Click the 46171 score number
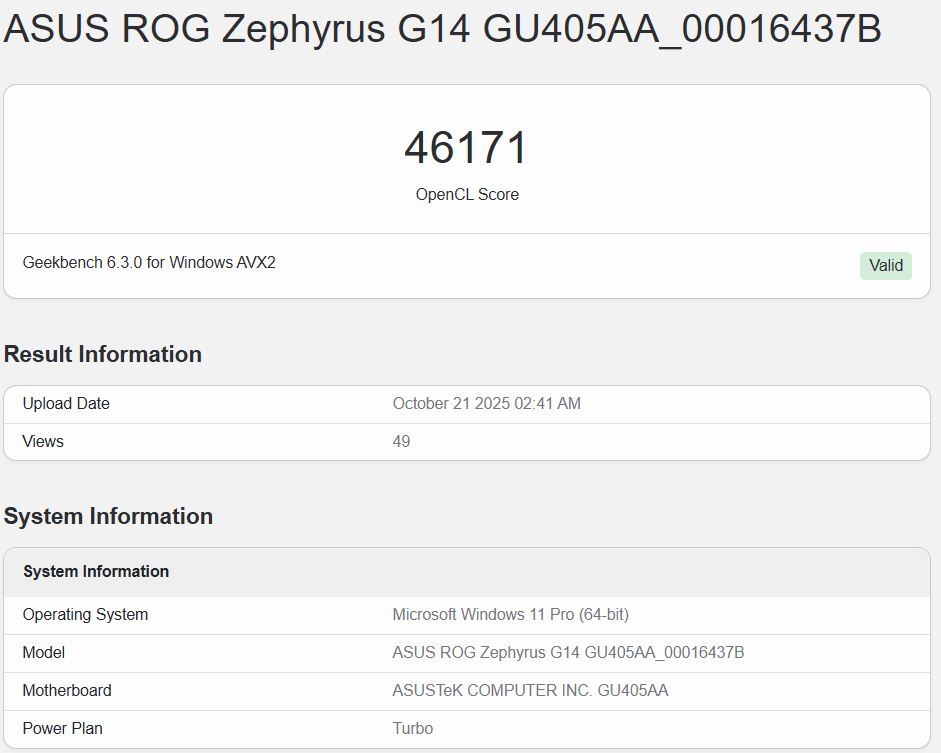The image size is (941, 753). click(466, 148)
